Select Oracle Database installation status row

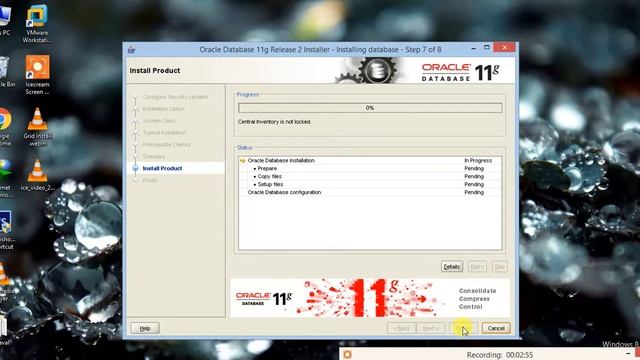(370, 160)
